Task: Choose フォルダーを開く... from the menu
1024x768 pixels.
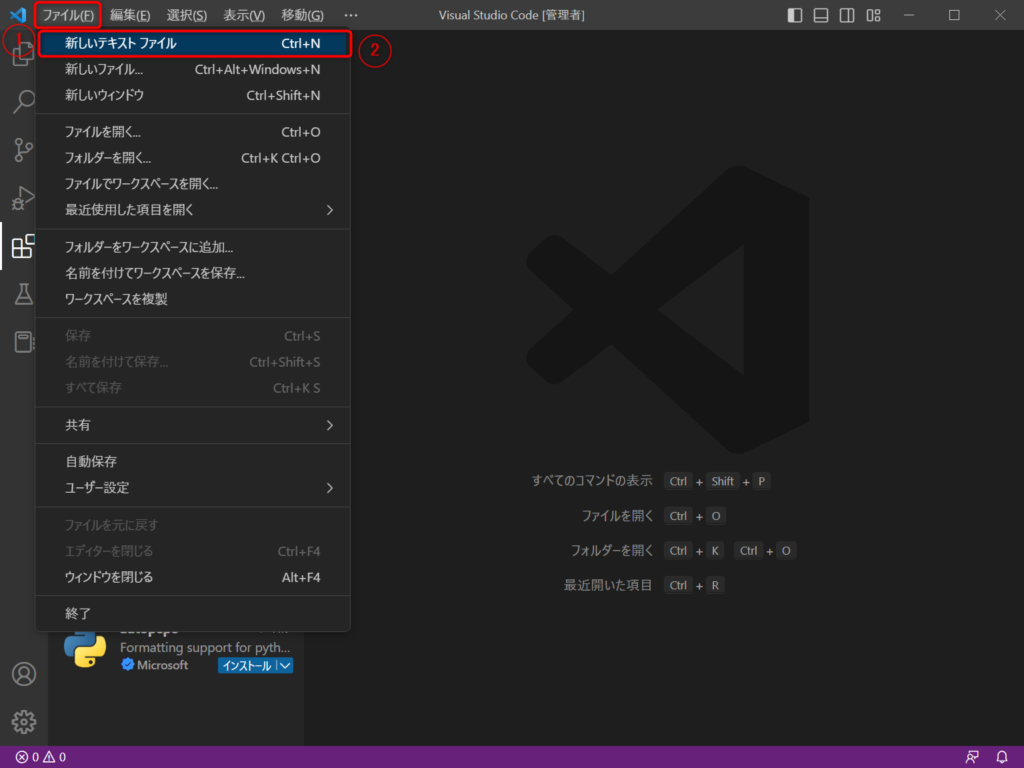Action: 193,158
